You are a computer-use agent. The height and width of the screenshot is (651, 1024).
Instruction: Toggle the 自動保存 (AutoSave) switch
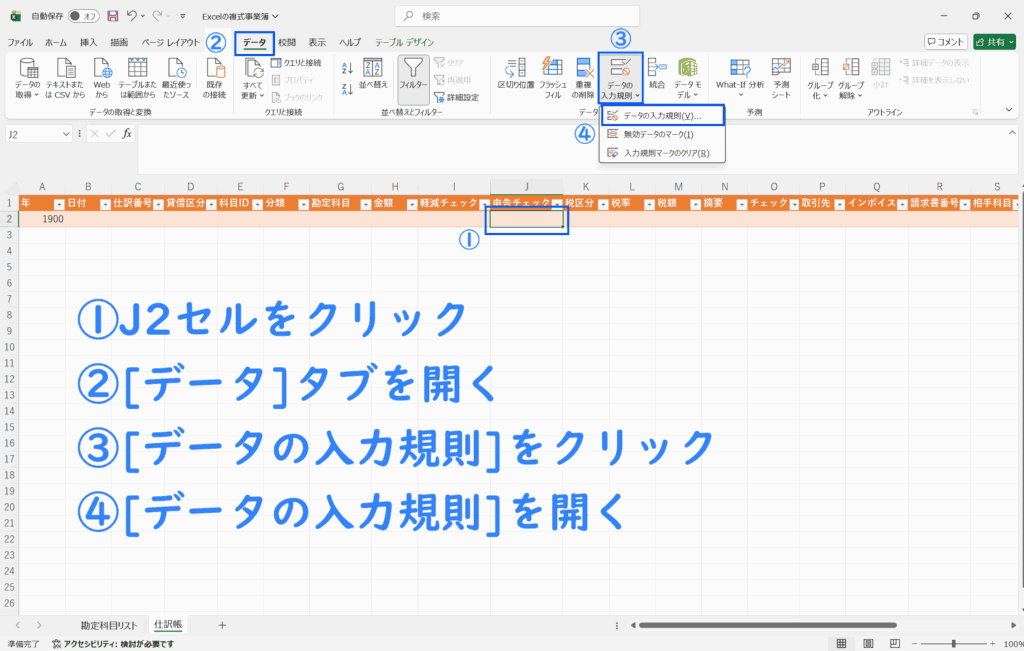pyautogui.click(x=83, y=16)
